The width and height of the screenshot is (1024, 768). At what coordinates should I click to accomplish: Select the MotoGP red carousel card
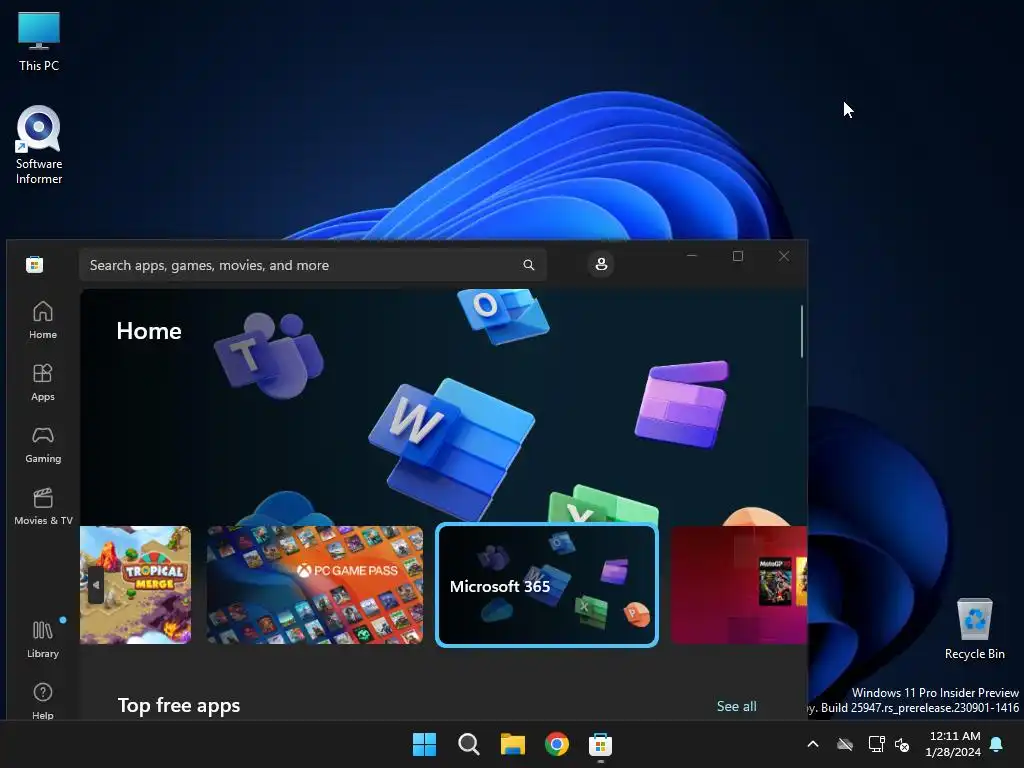tap(739, 585)
